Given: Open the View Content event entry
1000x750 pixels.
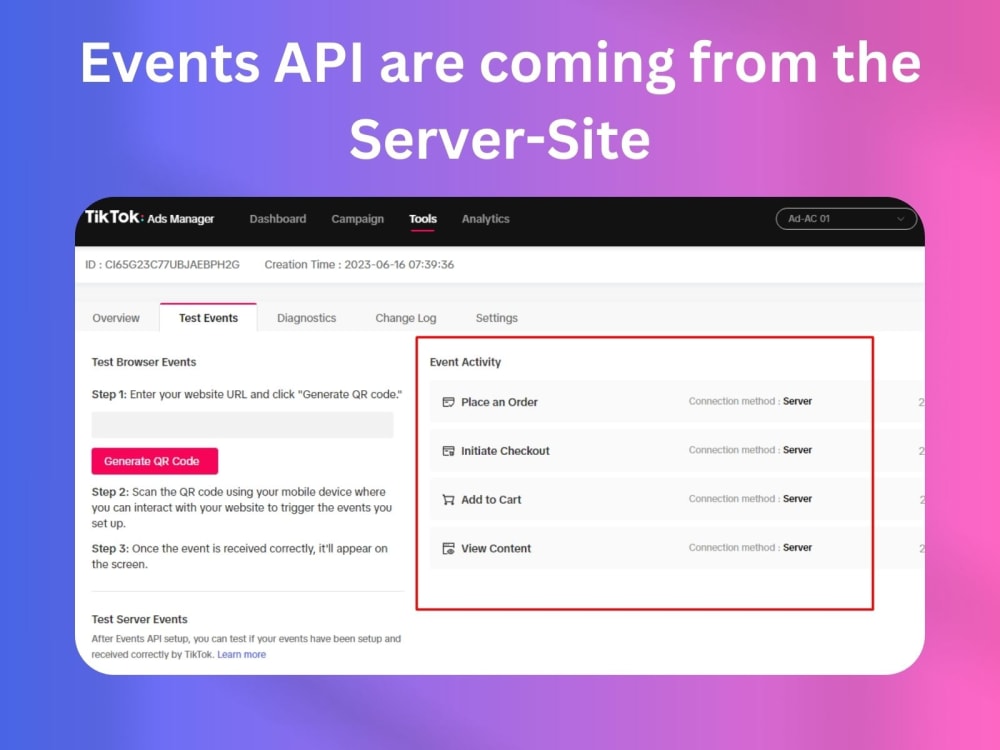Looking at the screenshot, I should (x=600, y=547).
